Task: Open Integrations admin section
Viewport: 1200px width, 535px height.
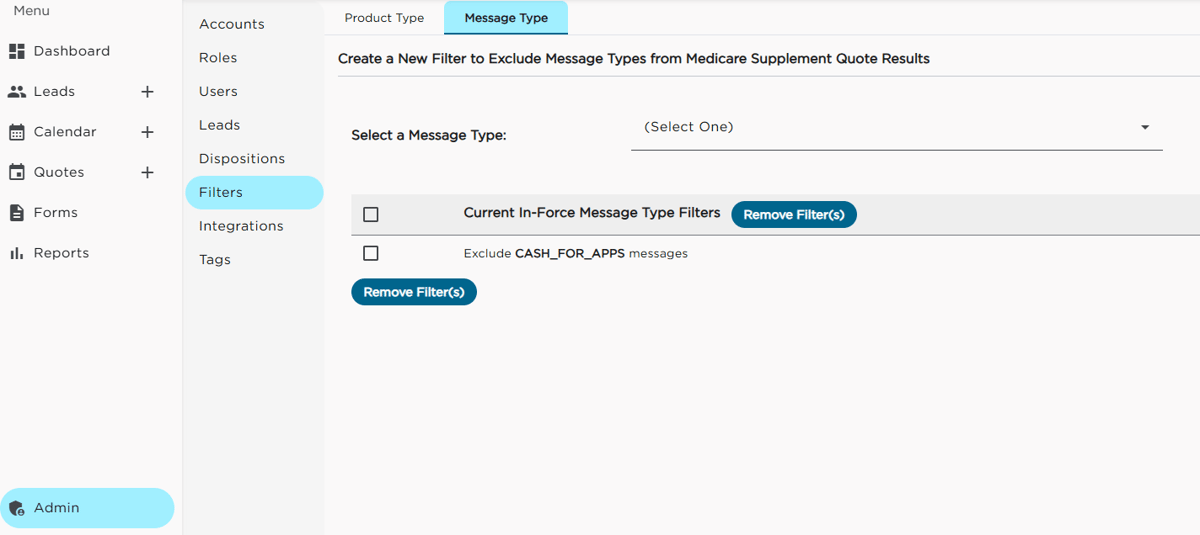Action: [x=241, y=226]
